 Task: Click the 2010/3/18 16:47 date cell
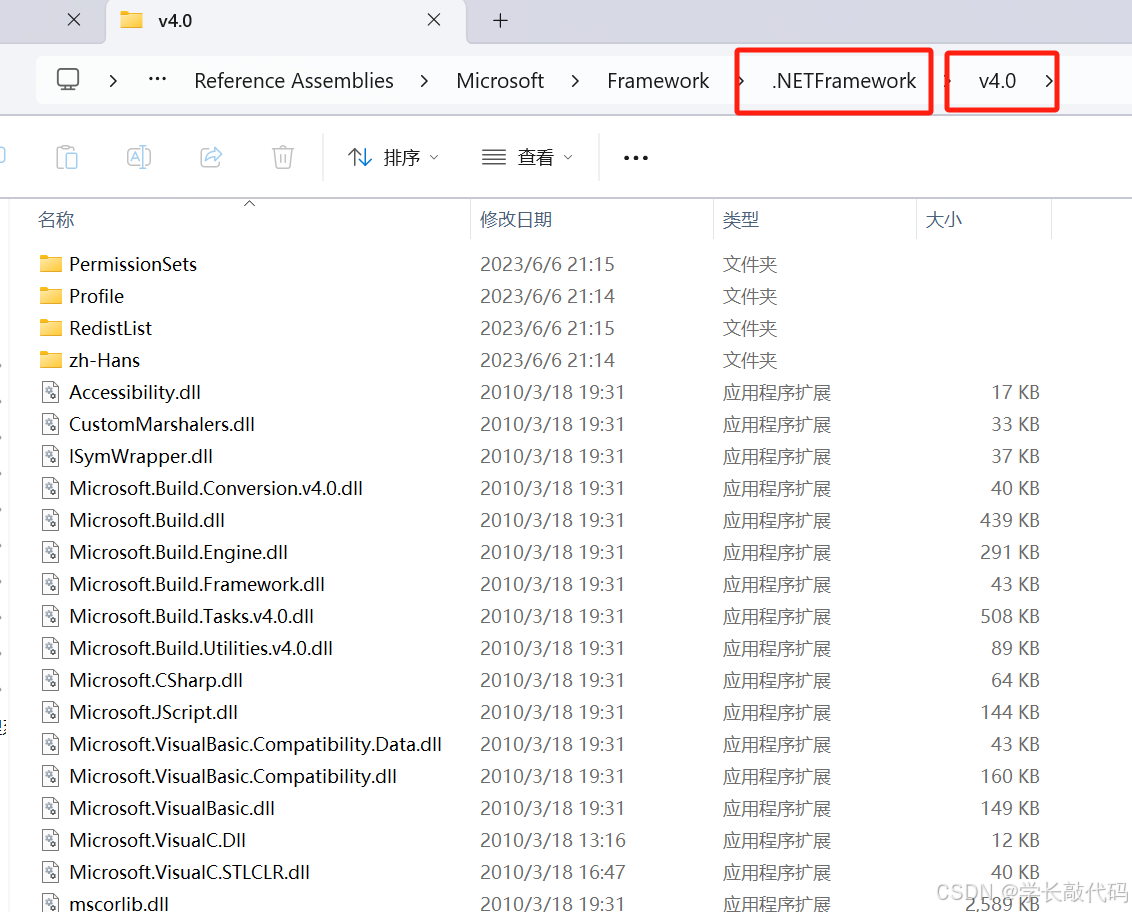pyautogui.click(x=553, y=872)
